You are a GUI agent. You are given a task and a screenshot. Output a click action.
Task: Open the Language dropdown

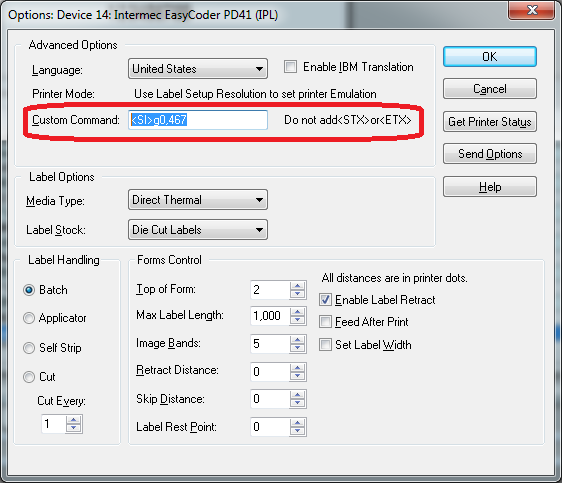[198, 69]
